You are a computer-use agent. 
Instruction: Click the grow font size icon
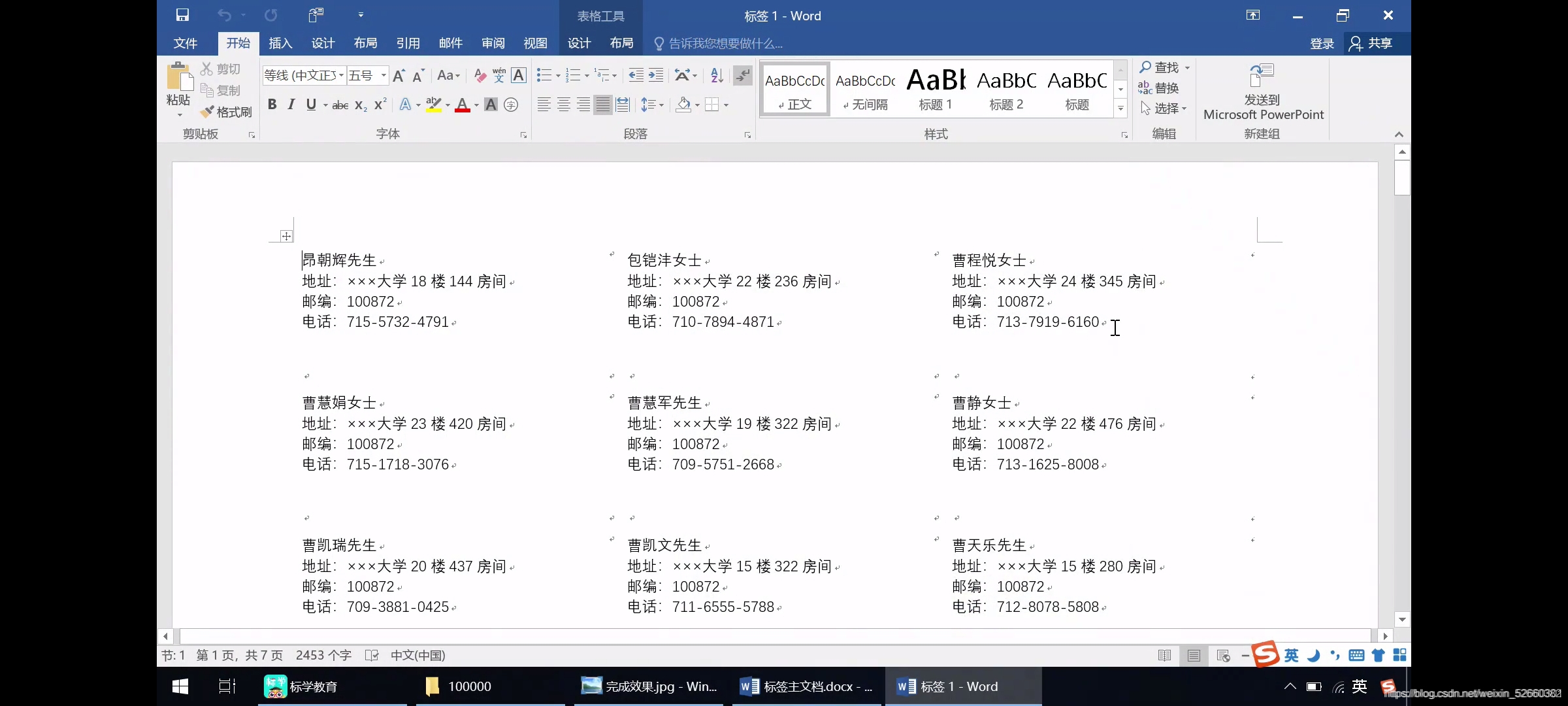[x=399, y=75]
